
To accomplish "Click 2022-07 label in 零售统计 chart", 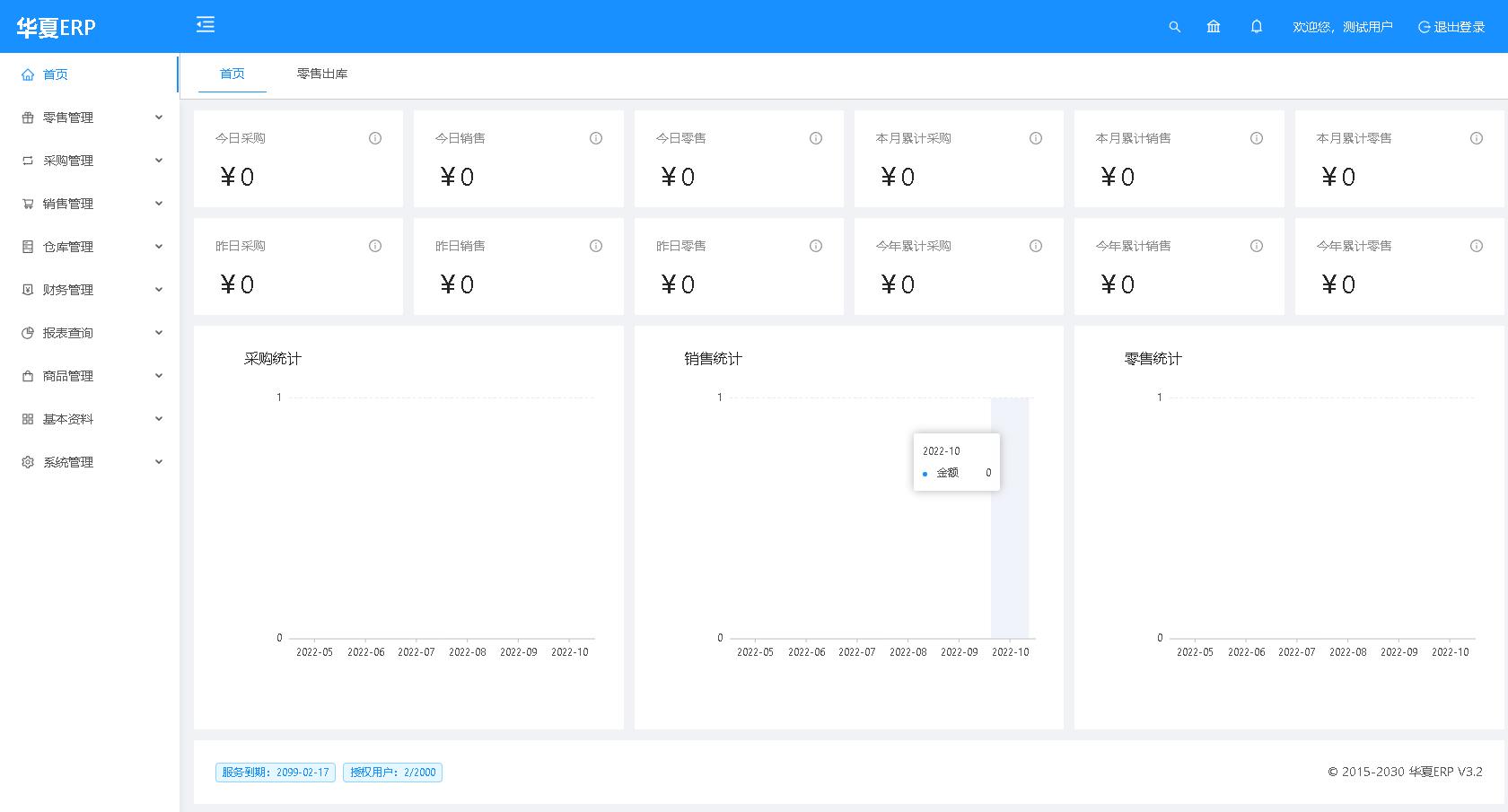I will coord(1297,652).
